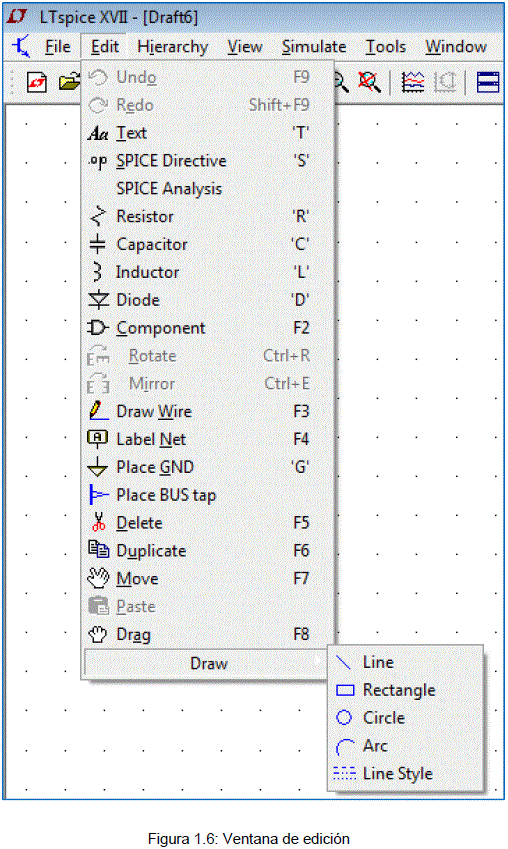The image size is (508, 849).
Task: Open the View menu
Action: coord(245,47)
